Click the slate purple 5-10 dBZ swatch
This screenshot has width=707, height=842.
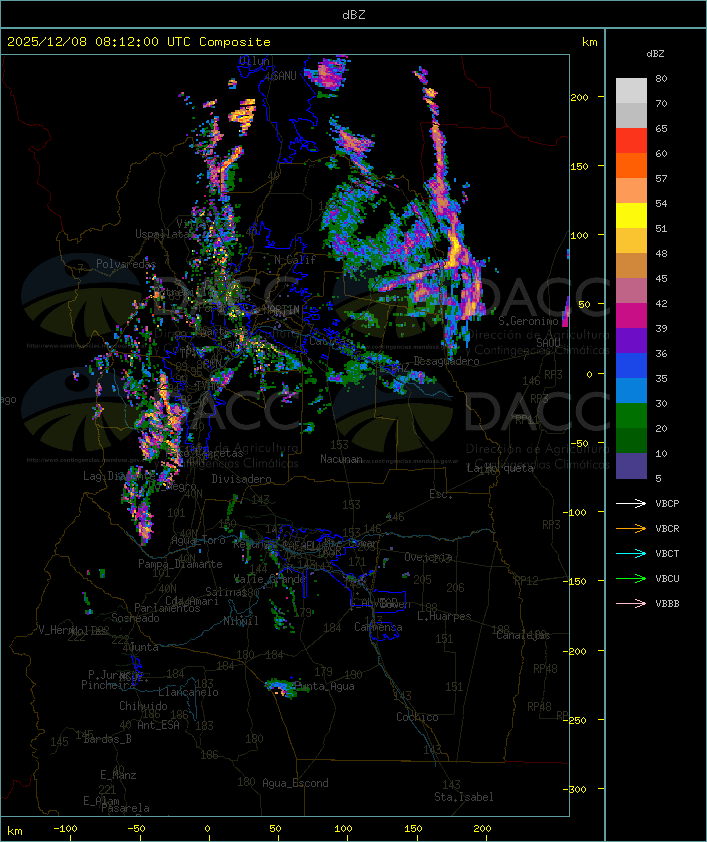pyautogui.click(x=631, y=466)
